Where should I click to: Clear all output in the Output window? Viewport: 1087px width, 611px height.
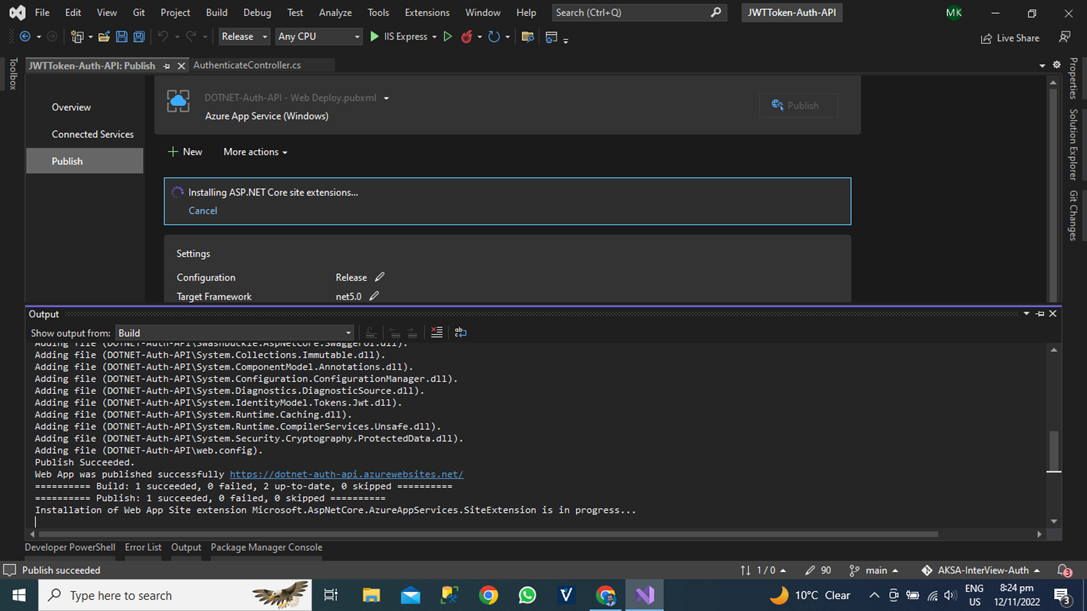coord(436,333)
